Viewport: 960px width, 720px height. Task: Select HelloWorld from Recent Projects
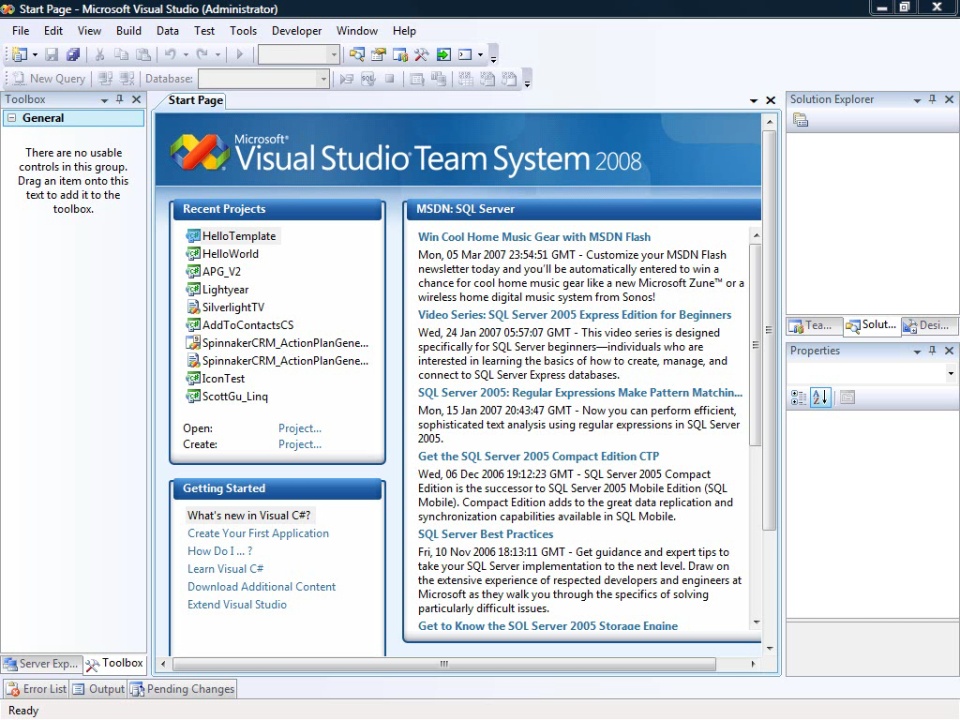[229, 253]
